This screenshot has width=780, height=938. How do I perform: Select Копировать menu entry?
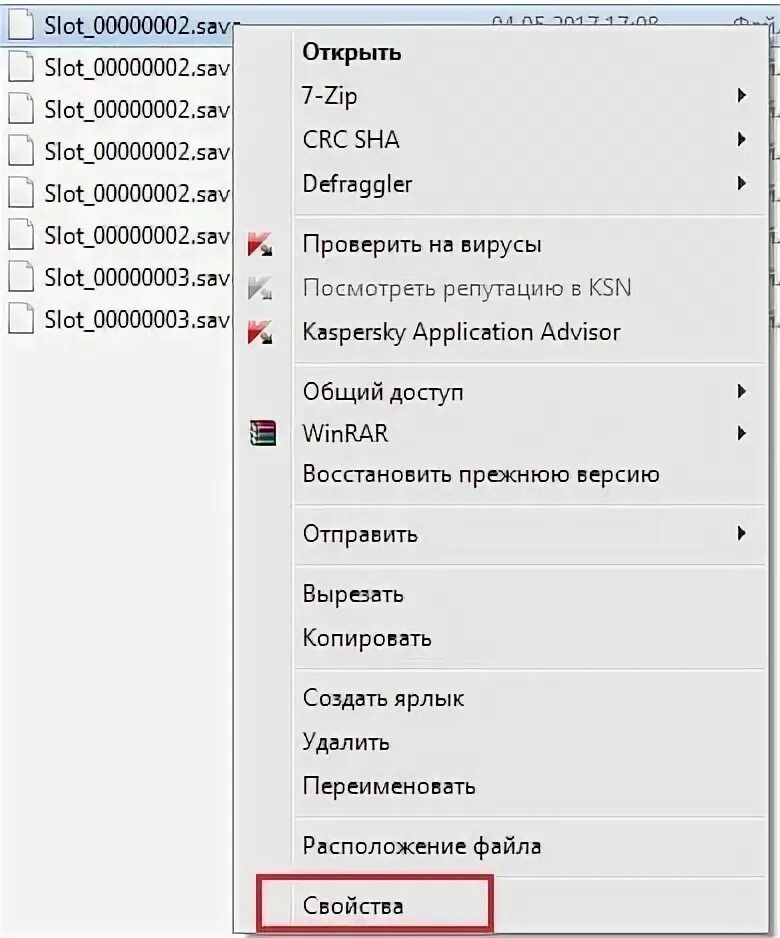coord(367,638)
